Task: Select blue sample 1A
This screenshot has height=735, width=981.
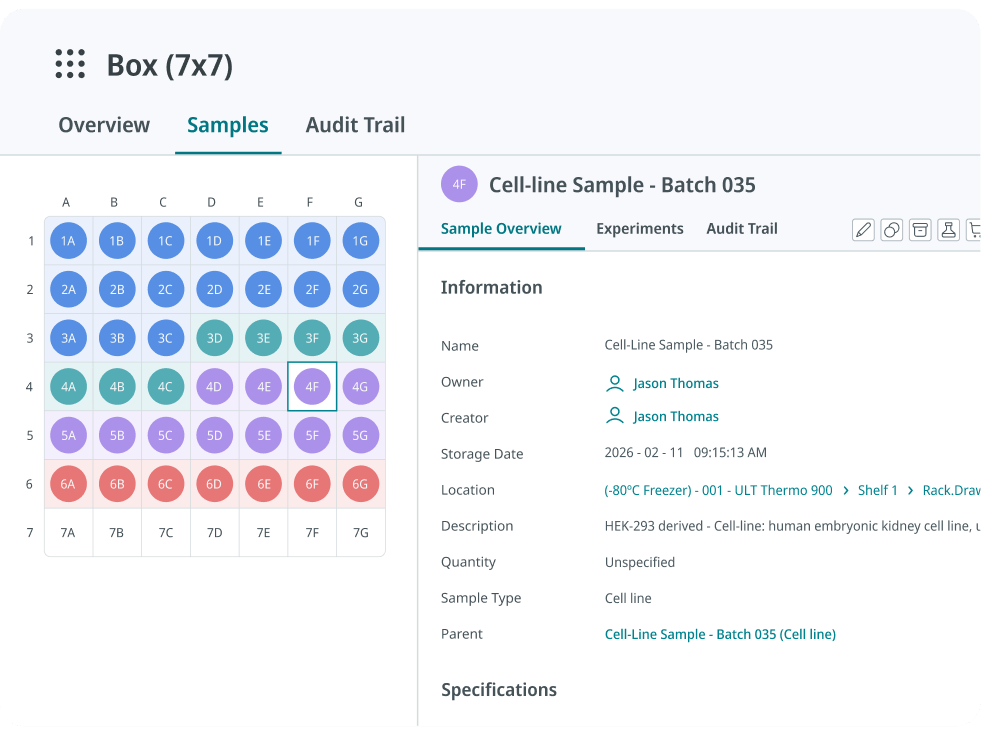Action: tap(68, 241)
